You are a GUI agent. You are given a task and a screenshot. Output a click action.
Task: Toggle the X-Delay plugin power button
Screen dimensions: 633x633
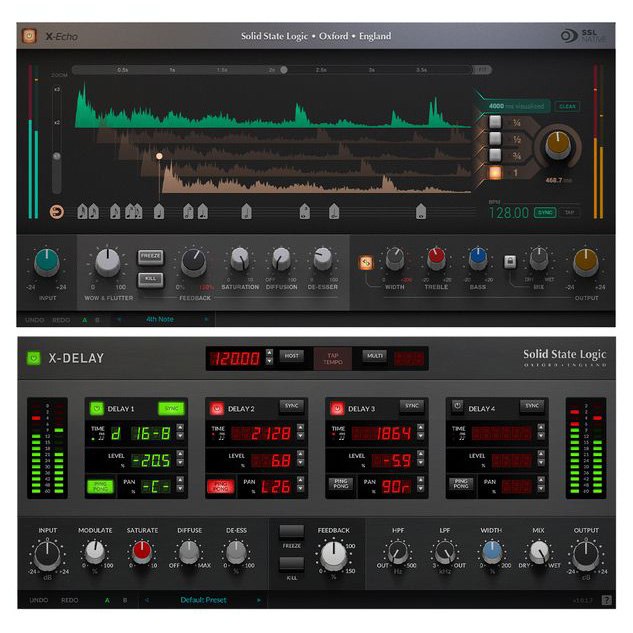(x=34, y=358)
